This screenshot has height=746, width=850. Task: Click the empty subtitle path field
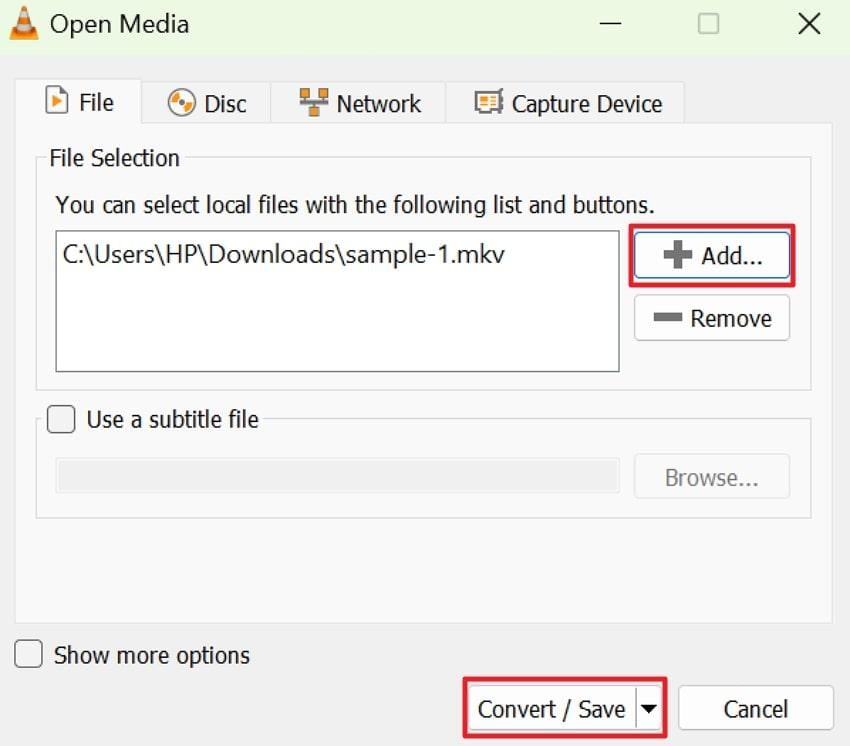point(337,477)
